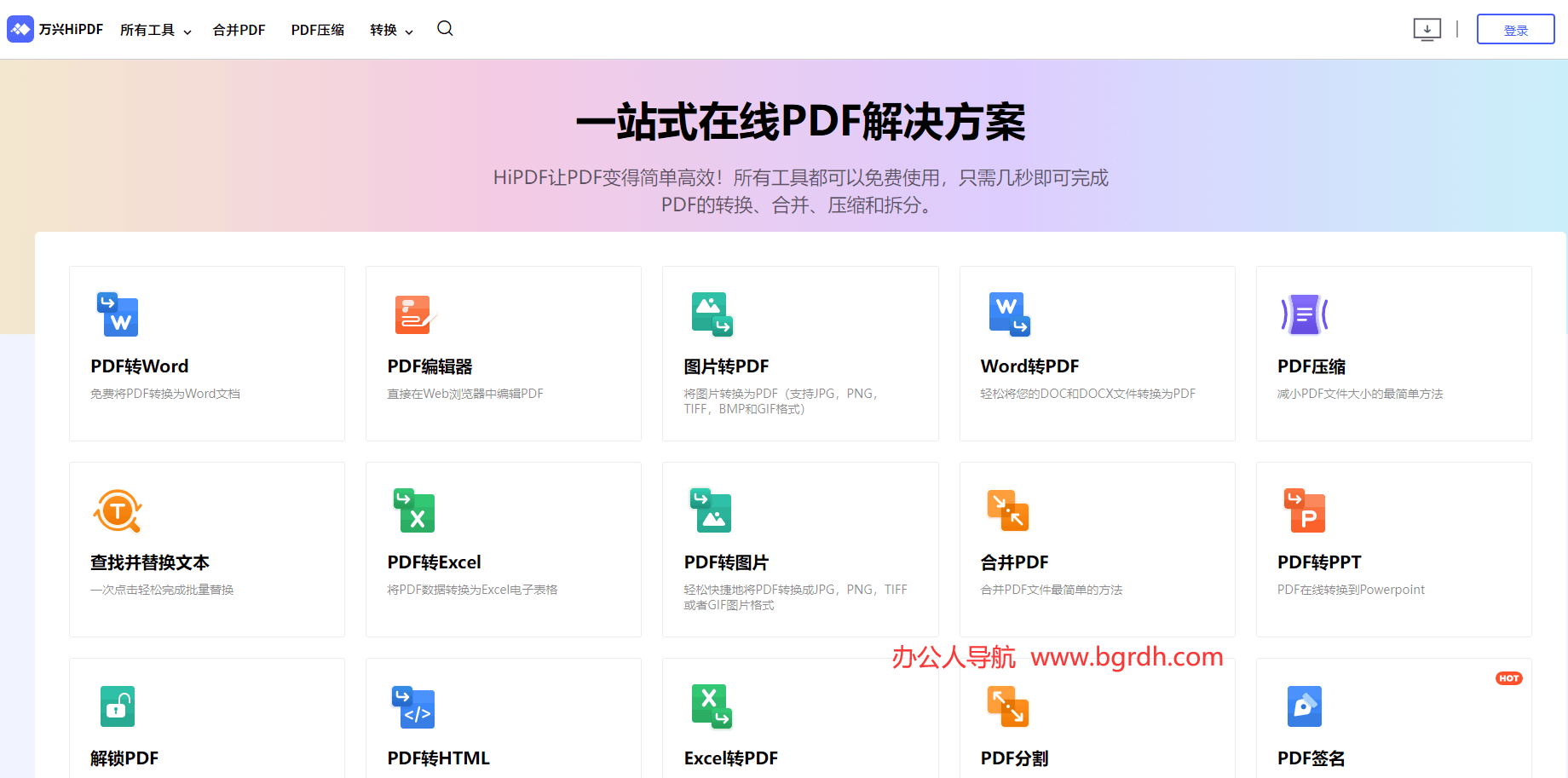This screenshot has width=1568, height=778.
Task: Open the PDF压缩 card title
Action: (1311, 366)
